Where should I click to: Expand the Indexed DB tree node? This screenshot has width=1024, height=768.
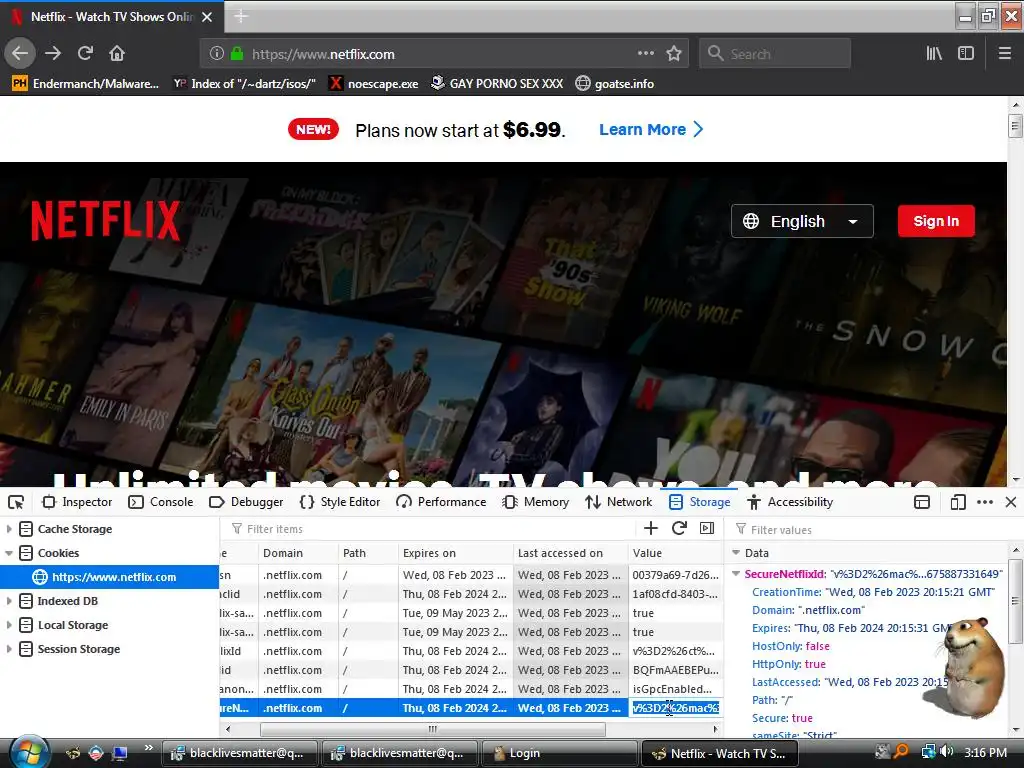(9, 601)
